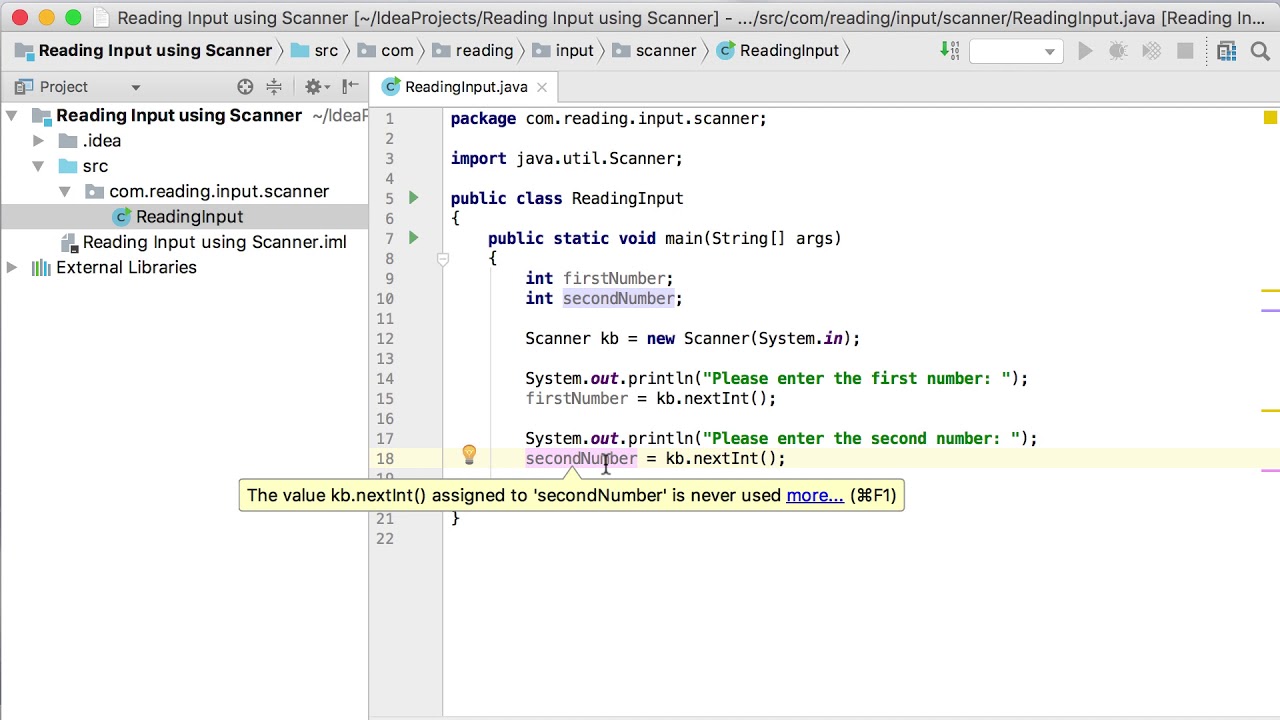Open the Project Structure icon

tap(1227, 51)
